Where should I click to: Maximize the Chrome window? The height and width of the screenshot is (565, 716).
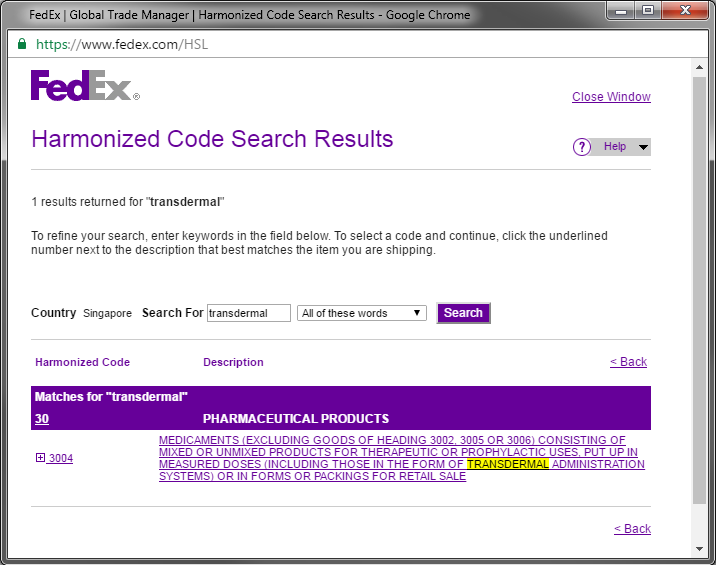648,11
